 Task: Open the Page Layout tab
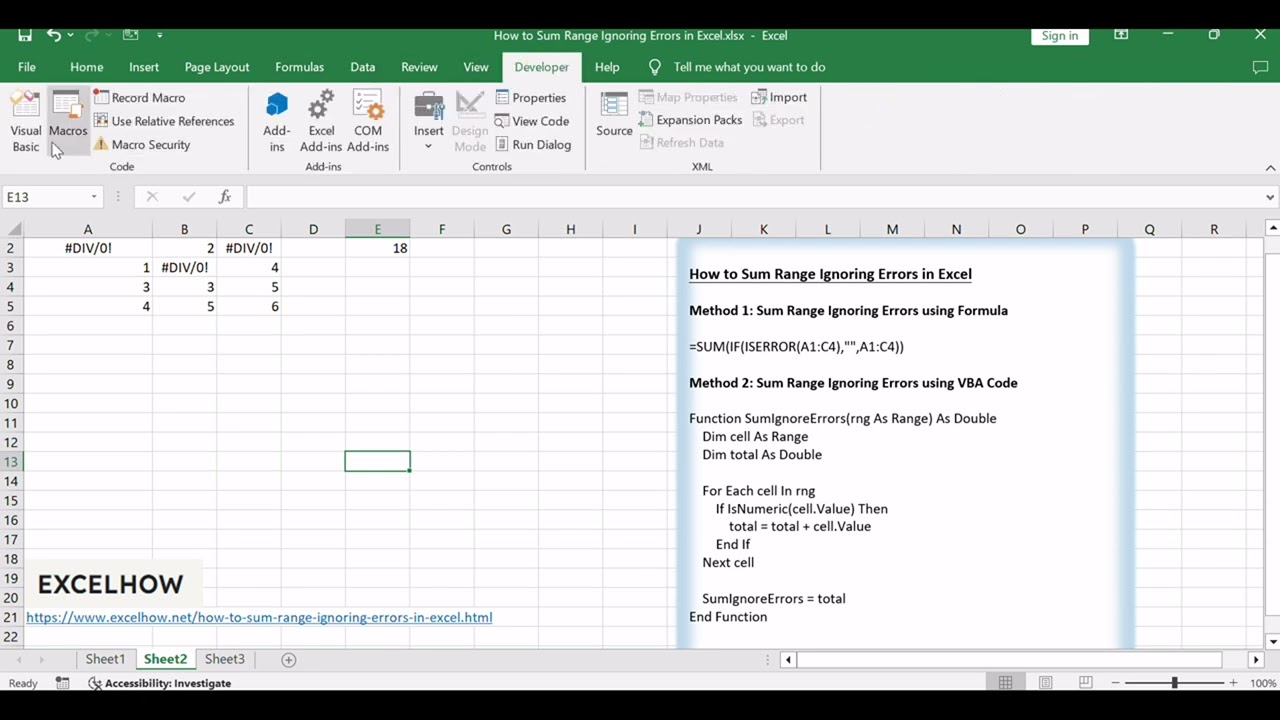(217, 67)
